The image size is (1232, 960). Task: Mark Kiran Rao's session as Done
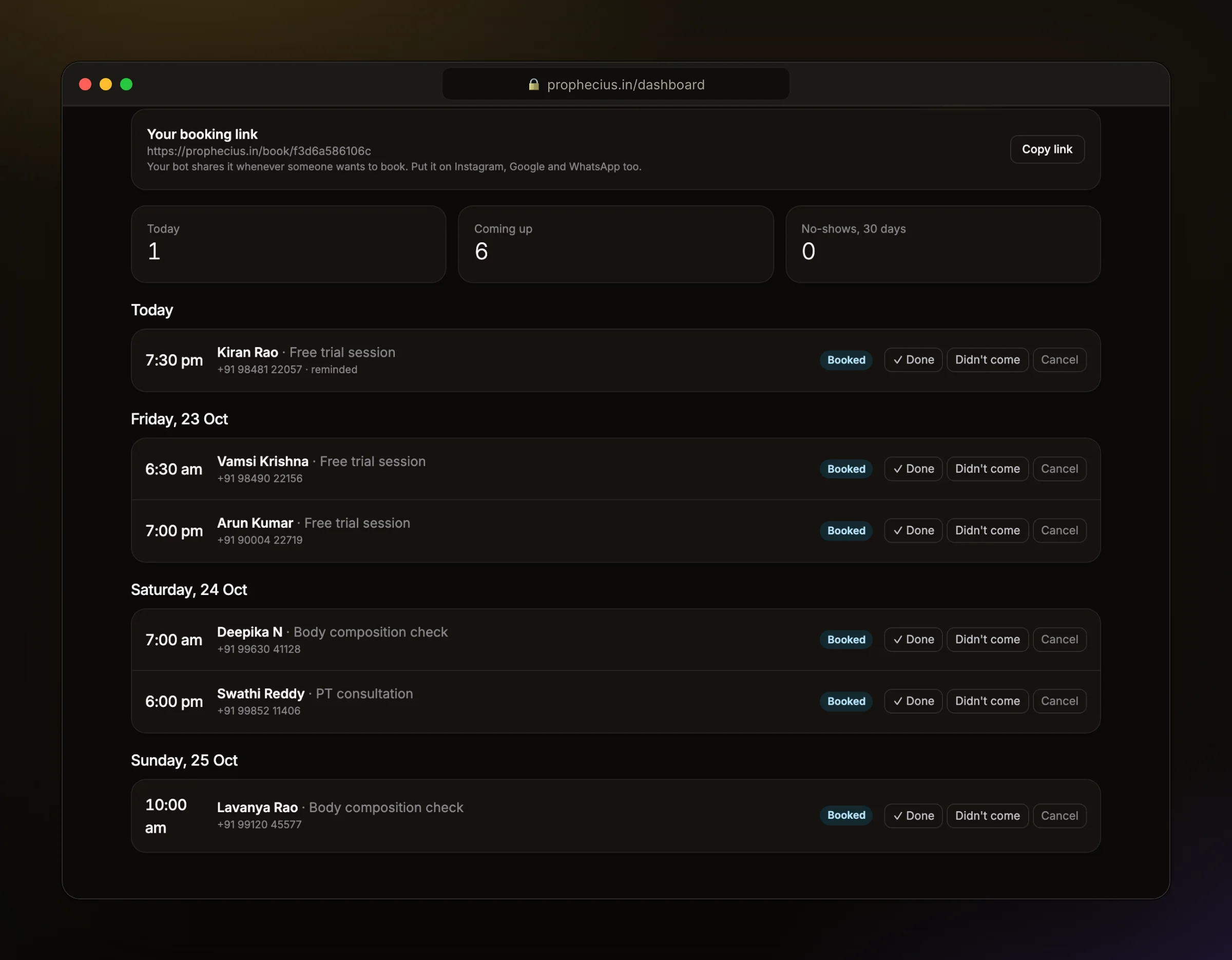[913, 360]
